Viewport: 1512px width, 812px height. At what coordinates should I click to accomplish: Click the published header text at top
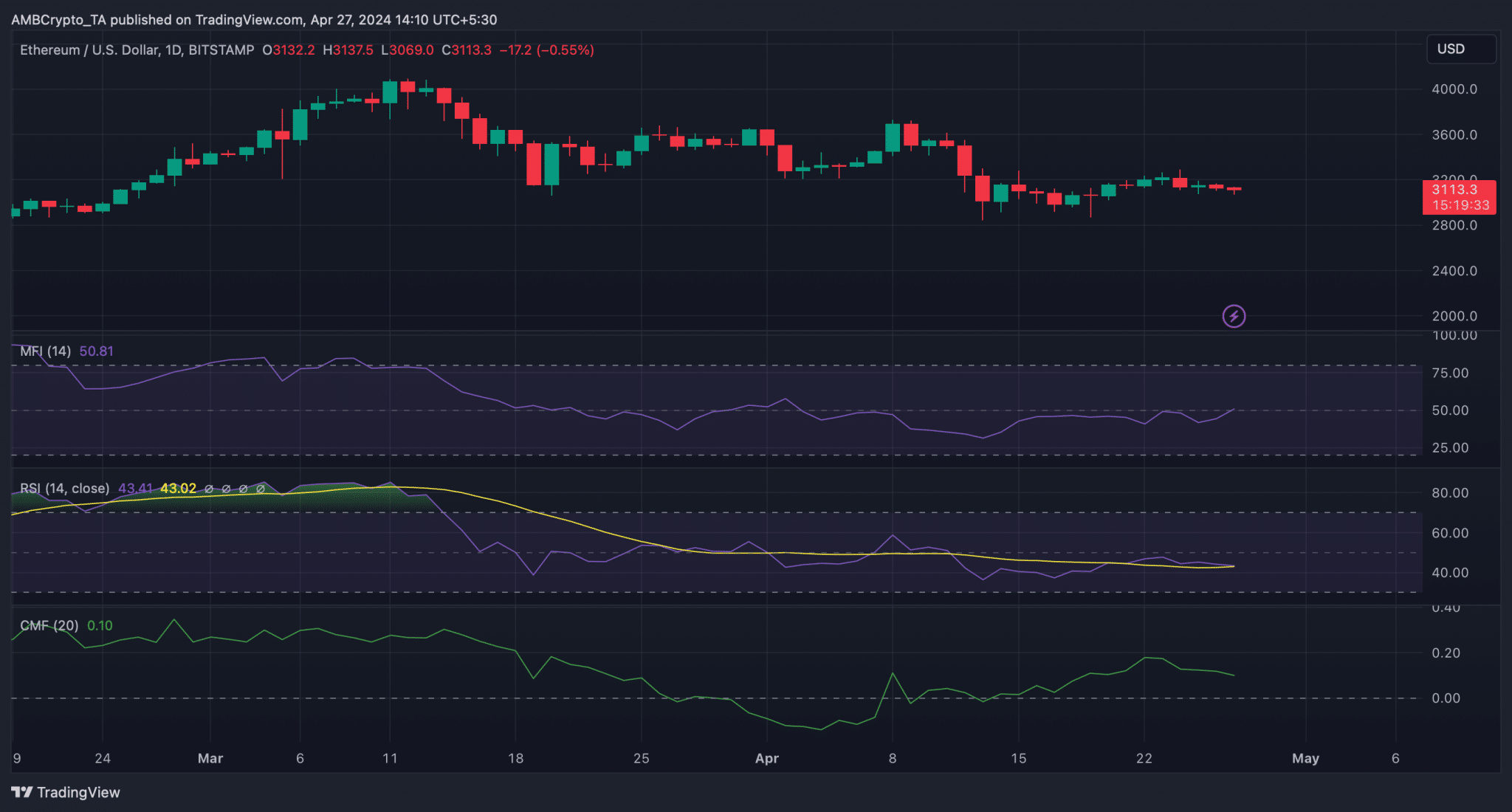click(x=254, y=20)
